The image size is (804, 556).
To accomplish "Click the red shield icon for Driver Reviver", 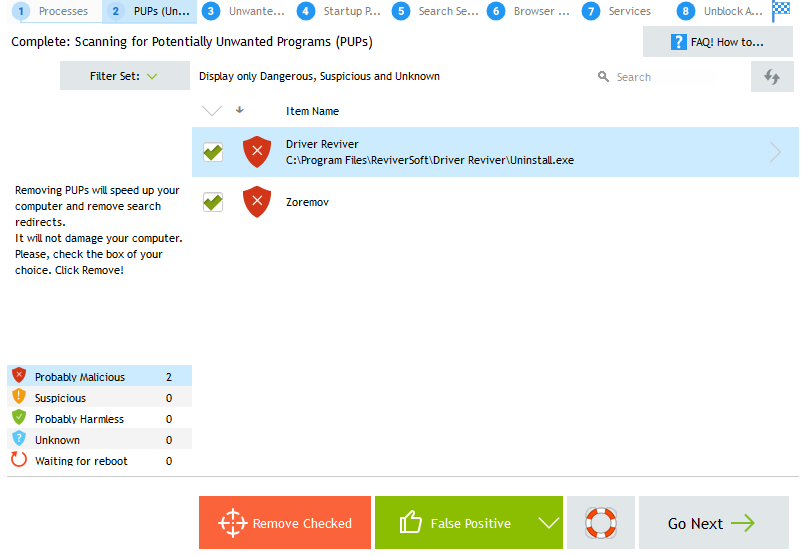I will pos(257,152).
